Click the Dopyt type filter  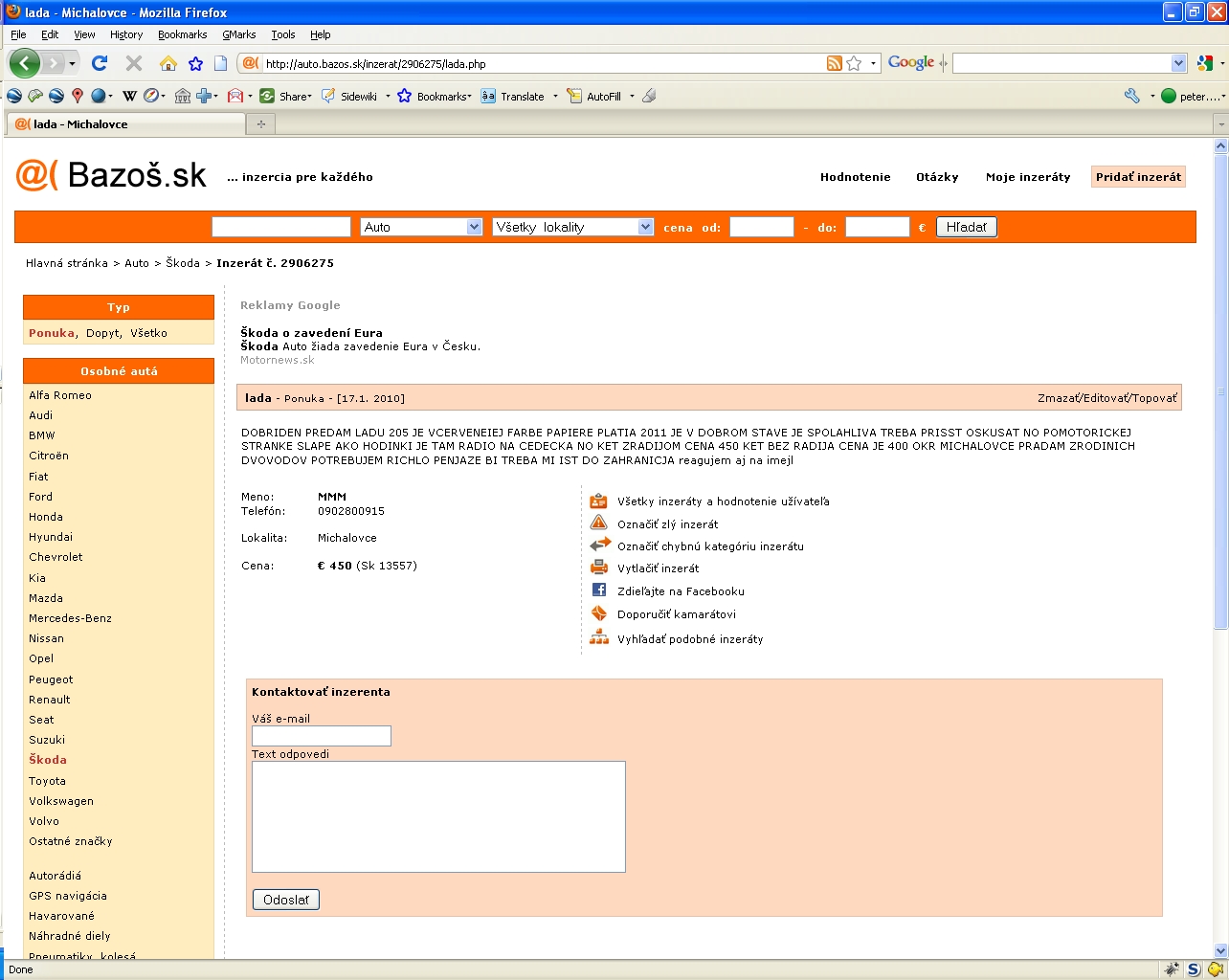click(103, 333)
